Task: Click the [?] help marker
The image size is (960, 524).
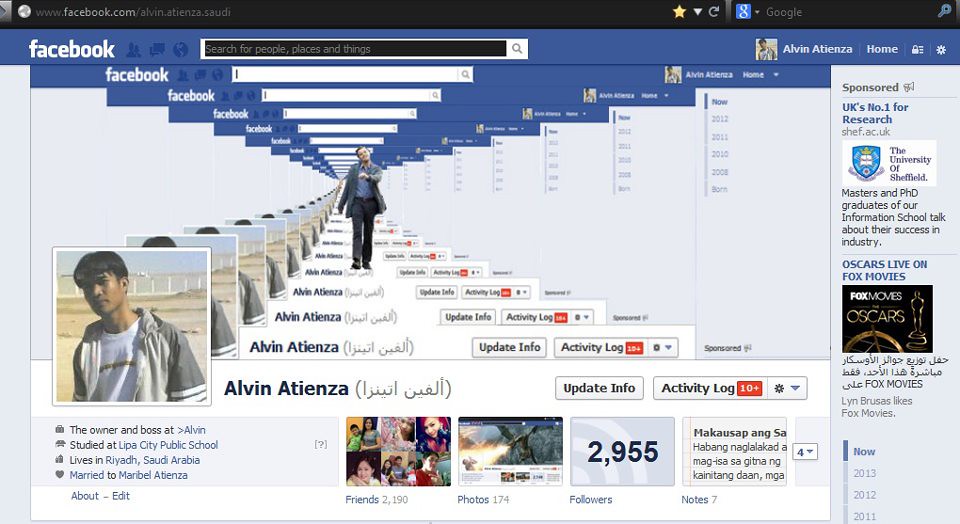Action: (x=320, y=444)
